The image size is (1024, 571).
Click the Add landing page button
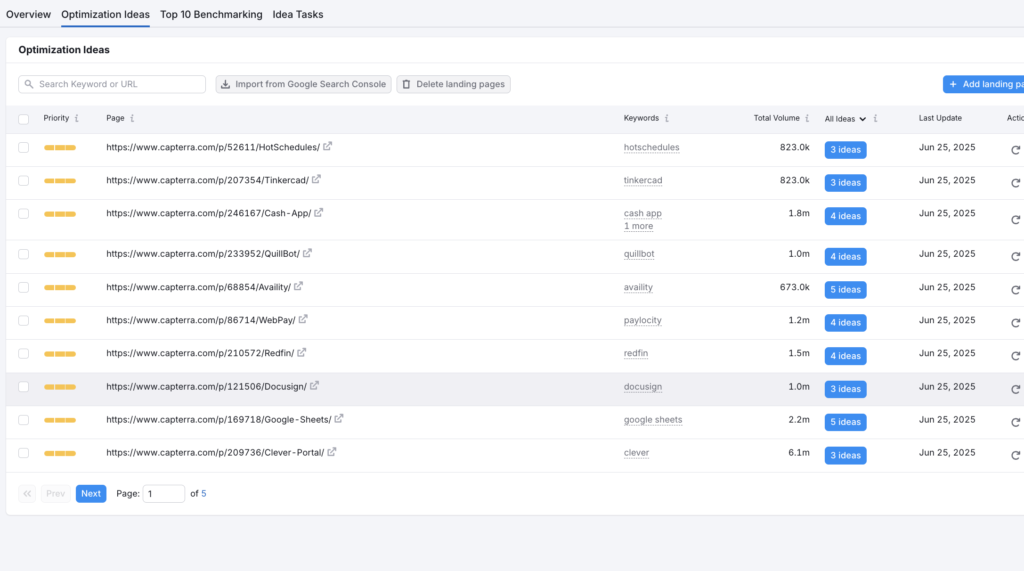point(984,84)
